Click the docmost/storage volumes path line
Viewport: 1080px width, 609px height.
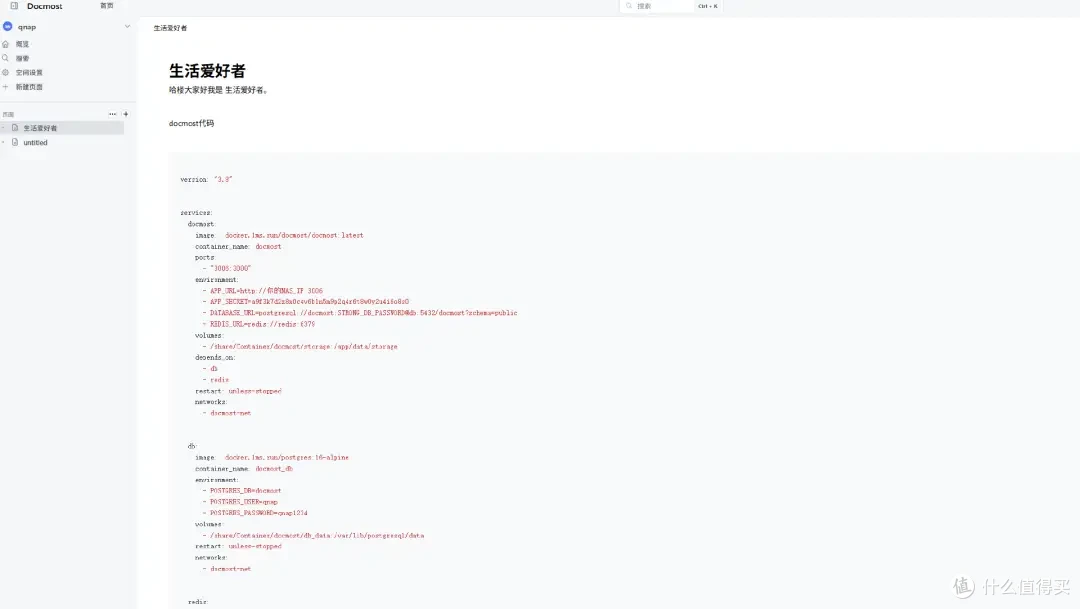pyautogui.click(x=300, y=347)
